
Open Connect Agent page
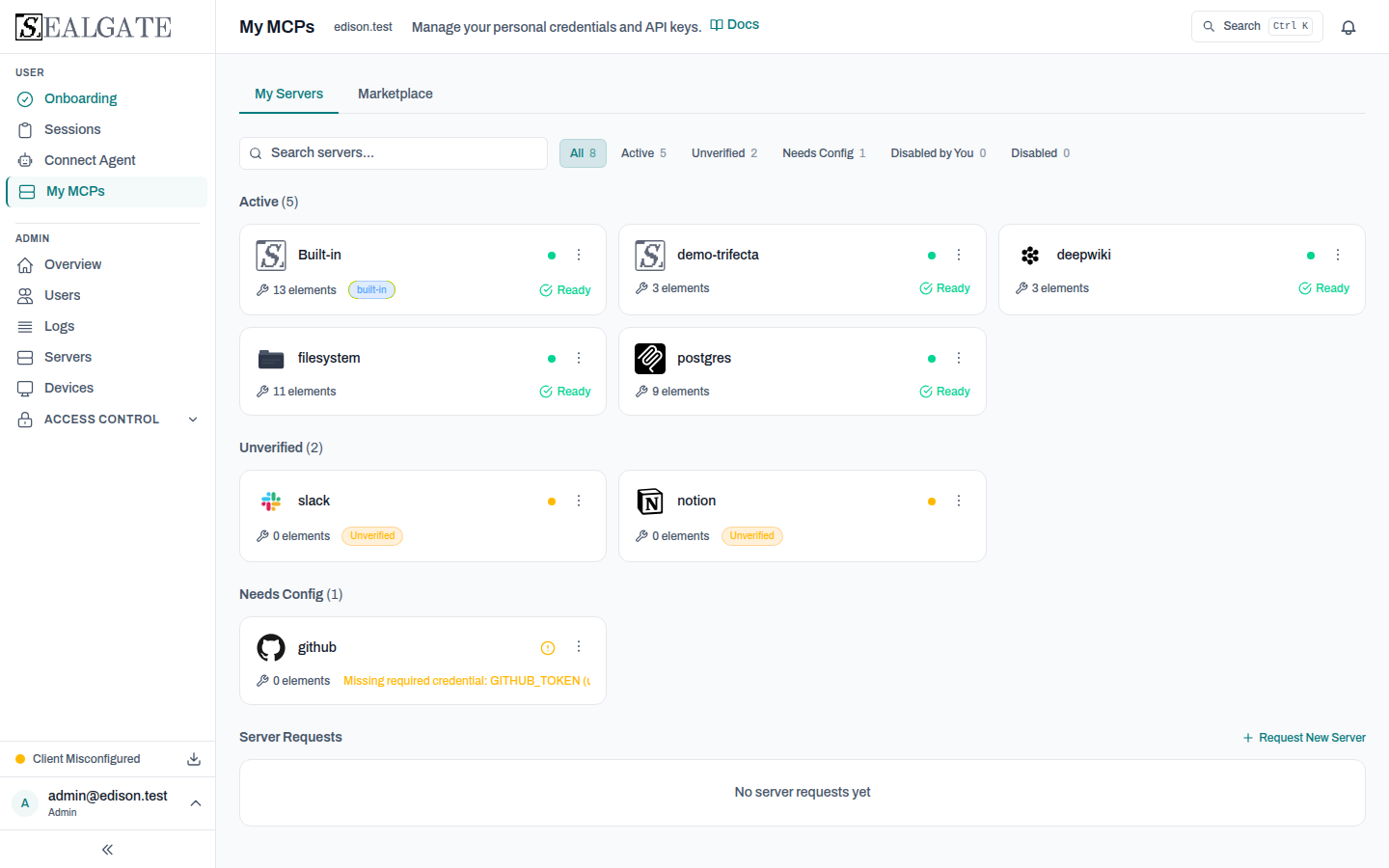click(107, 160)
